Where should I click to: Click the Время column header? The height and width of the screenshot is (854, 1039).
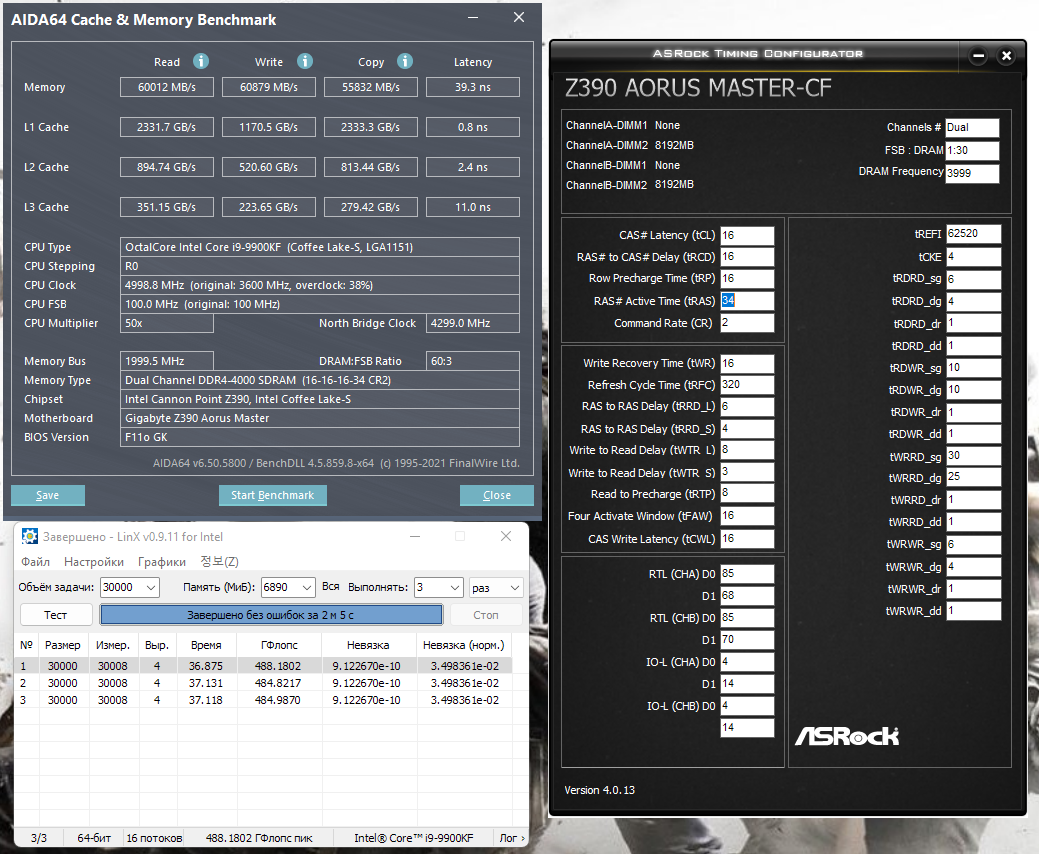point(206,645)
